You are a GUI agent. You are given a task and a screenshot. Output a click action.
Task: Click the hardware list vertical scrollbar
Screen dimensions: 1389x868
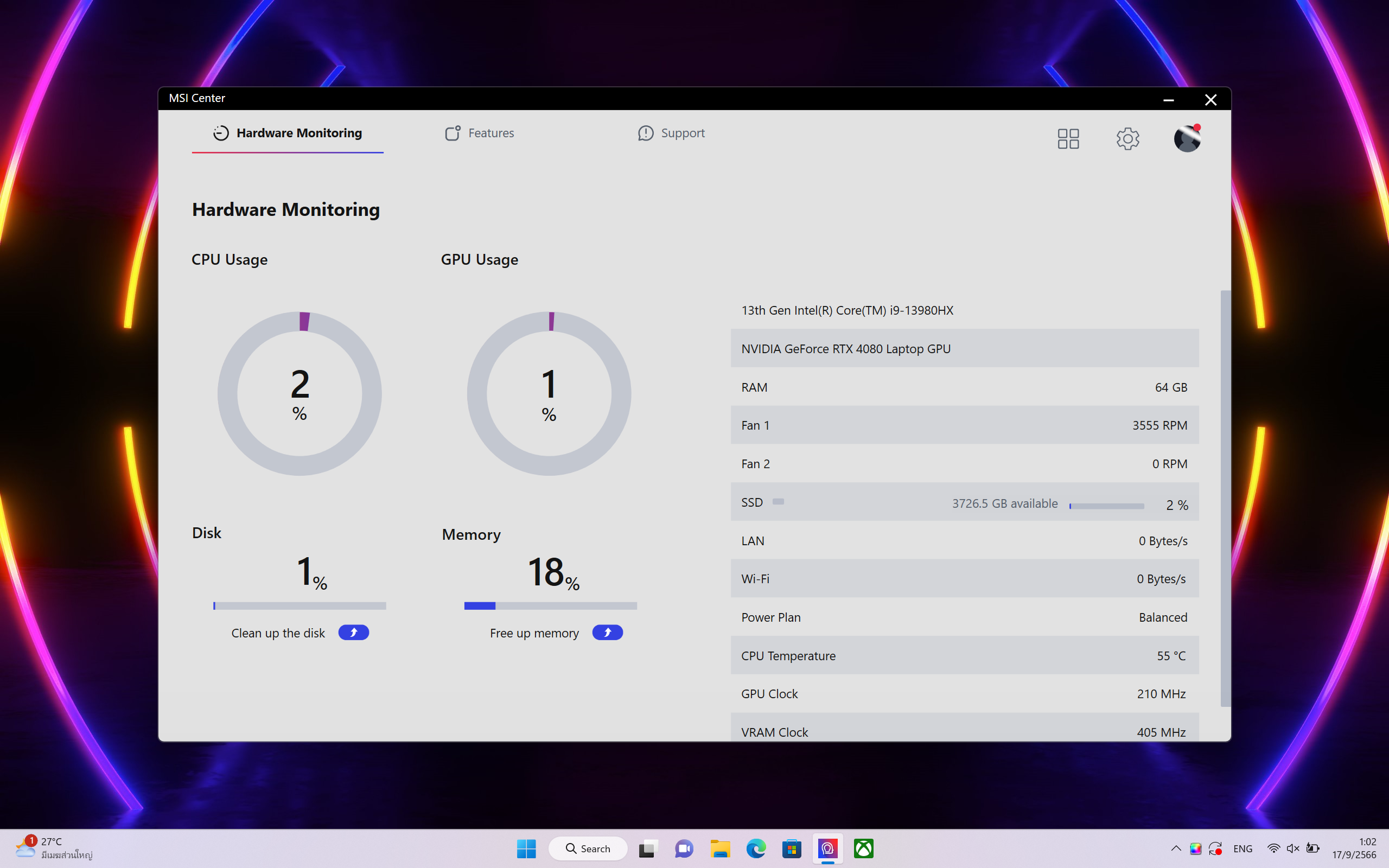coord(1226,499)
